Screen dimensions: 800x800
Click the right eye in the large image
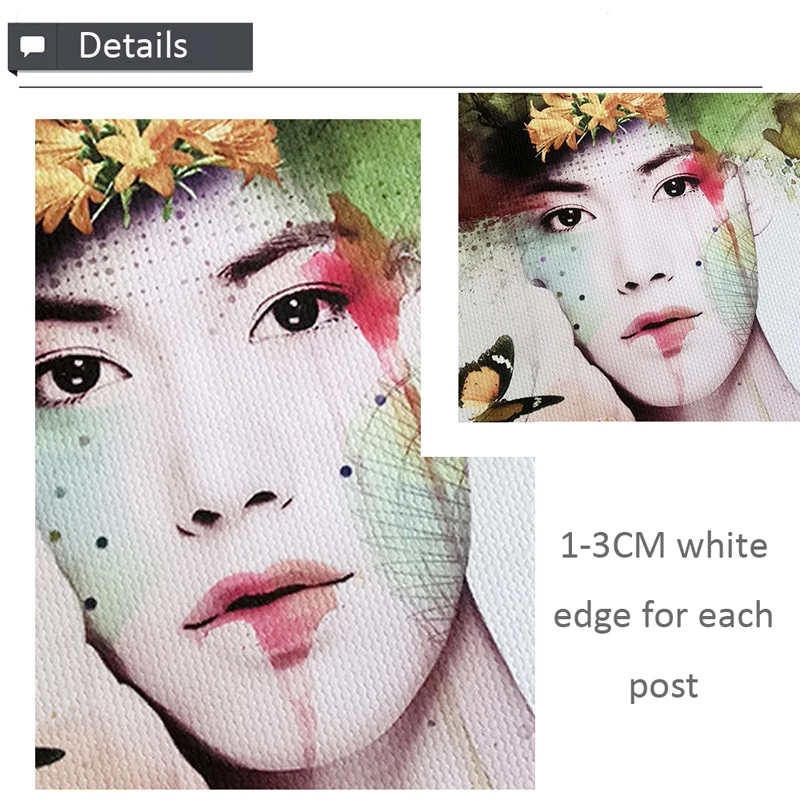[x=298, y=311]
